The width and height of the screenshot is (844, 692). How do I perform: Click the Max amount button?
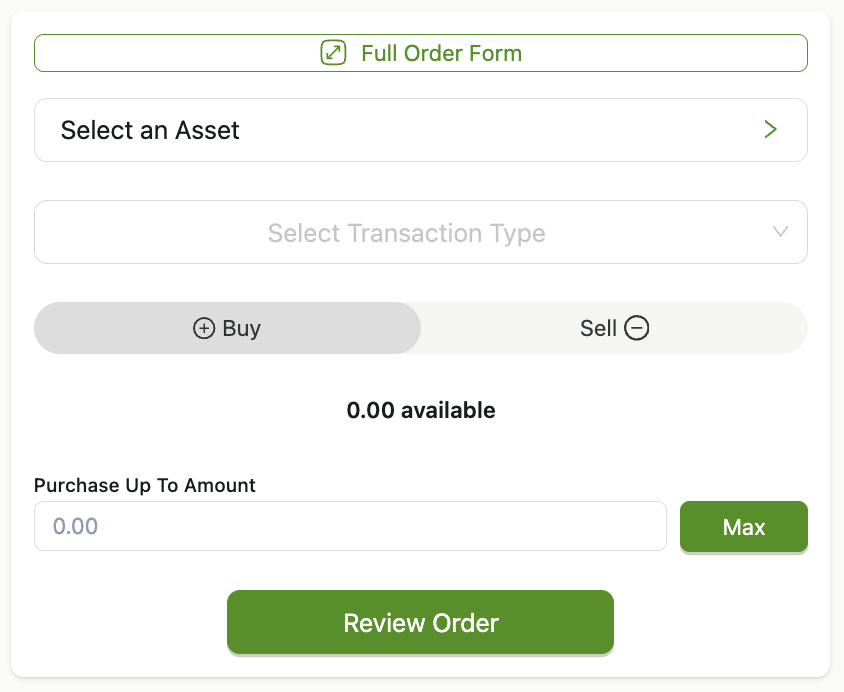coord(744,526)
